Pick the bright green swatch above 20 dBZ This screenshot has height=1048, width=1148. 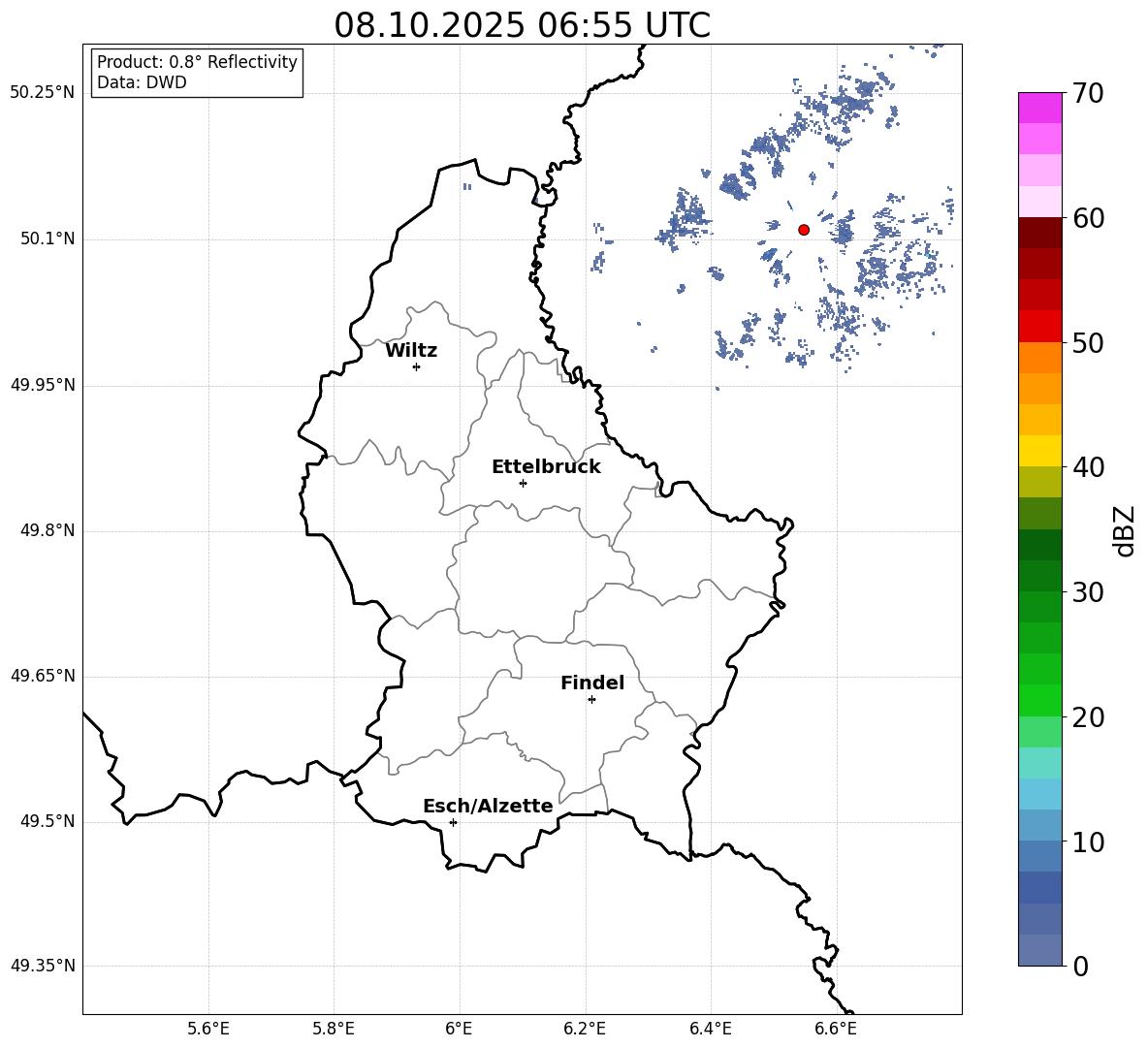pyautogui.click(x=1040, y=700)
